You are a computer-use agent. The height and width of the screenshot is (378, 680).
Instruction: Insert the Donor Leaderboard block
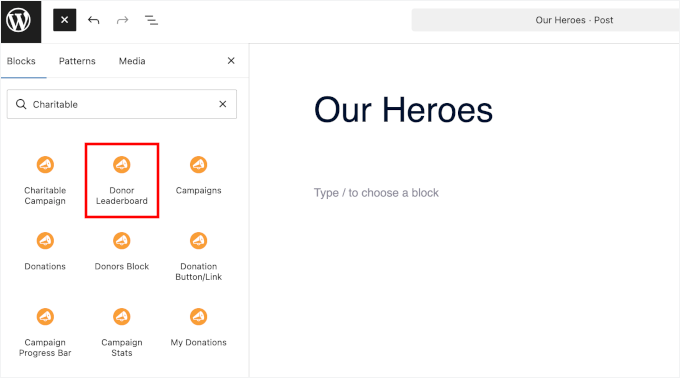(122, 180)
